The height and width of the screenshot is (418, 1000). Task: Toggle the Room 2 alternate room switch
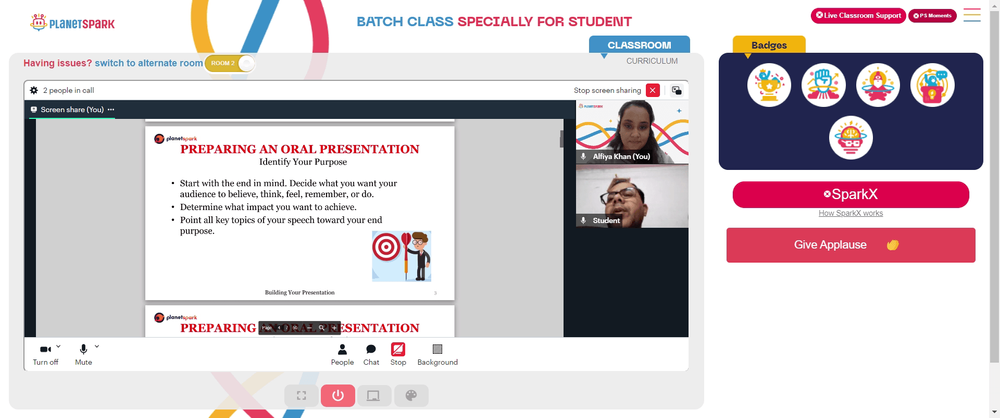(x=230, y=63)
